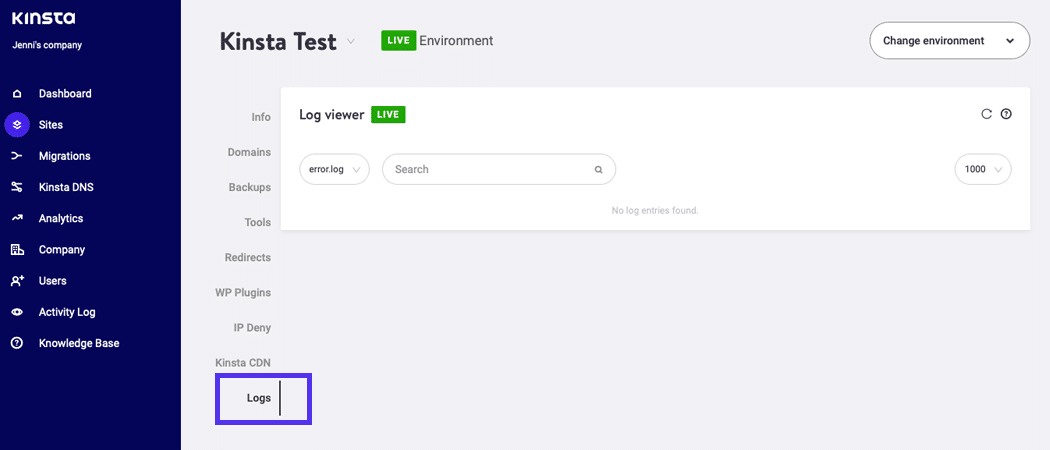Open the Redirects tab
The width and height of the screenshot is (1050, 450).
point(247,257)
